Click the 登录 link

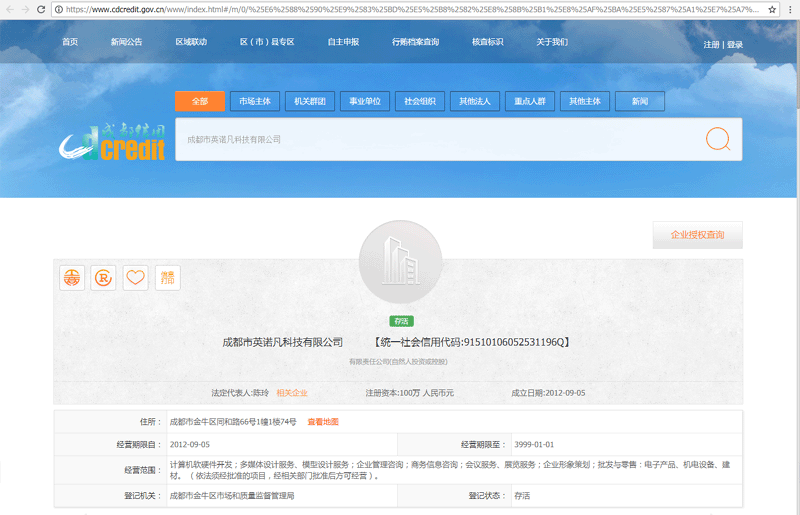pos(735,45)
